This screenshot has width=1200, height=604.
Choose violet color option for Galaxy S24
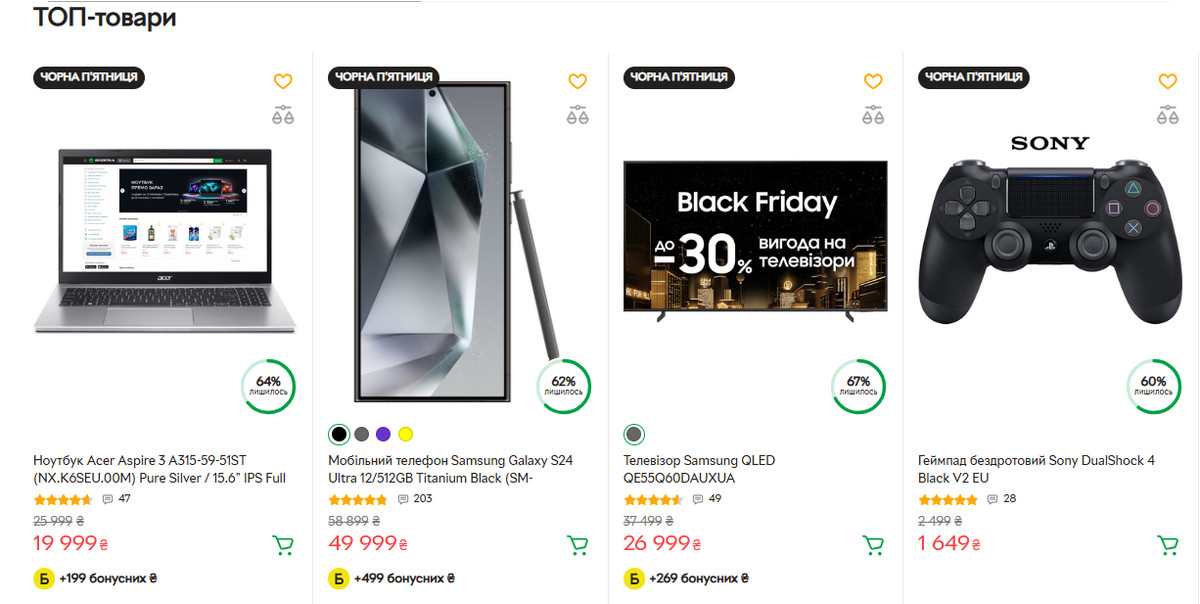click(x=383, y=434)
